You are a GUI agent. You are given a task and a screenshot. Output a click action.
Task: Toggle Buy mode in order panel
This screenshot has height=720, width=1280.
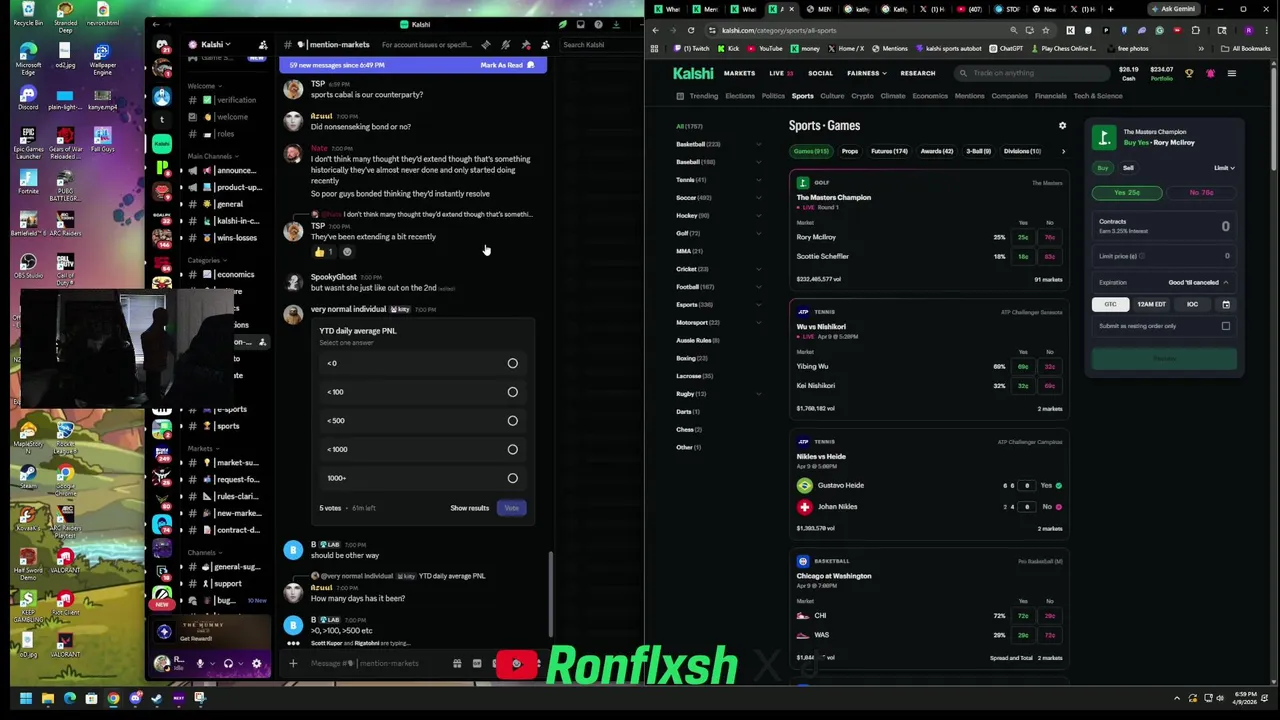pos(1103,168)
